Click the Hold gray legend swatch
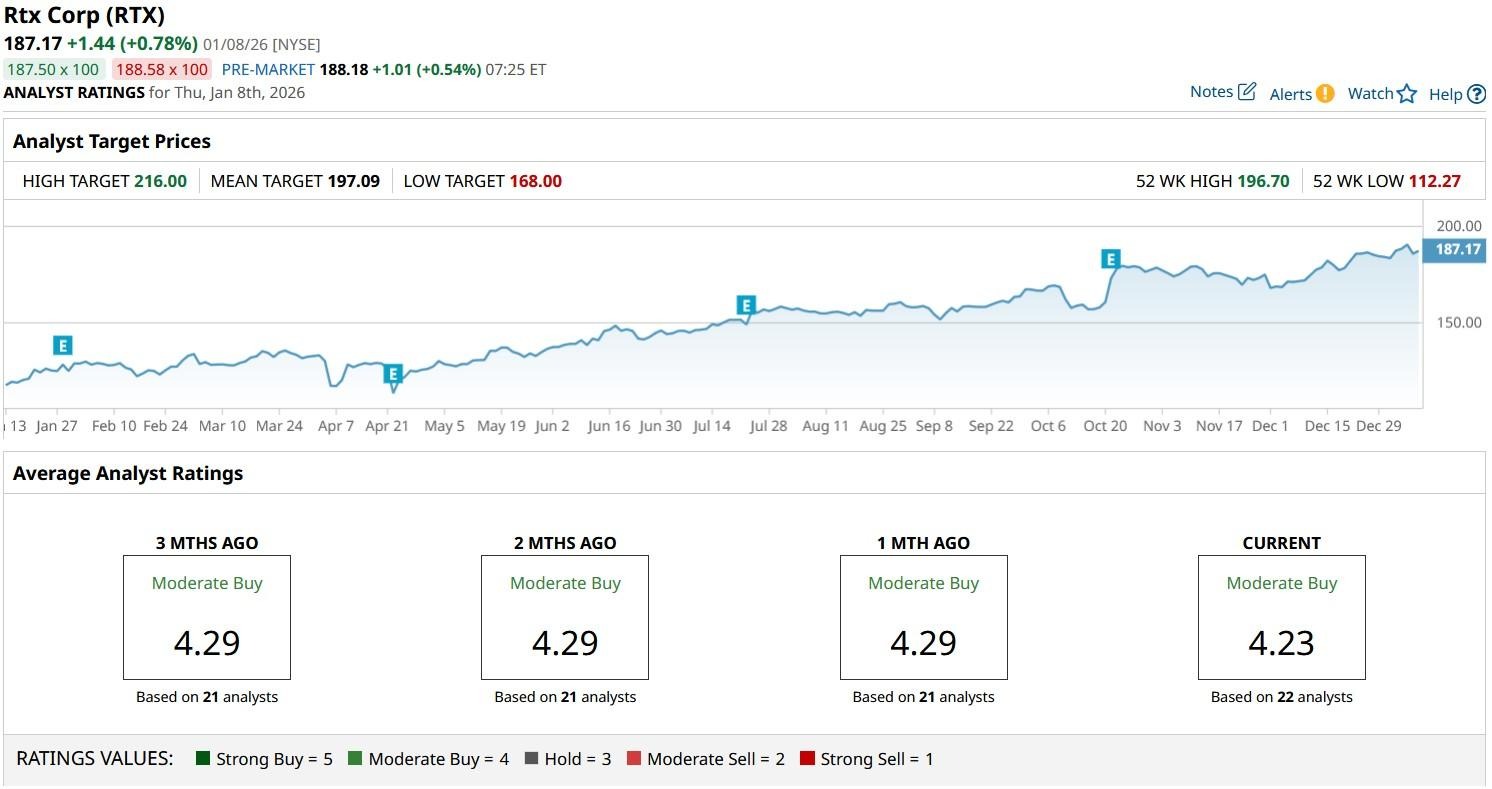Viewport: 1492px width, 789px height. coord(532,759)
